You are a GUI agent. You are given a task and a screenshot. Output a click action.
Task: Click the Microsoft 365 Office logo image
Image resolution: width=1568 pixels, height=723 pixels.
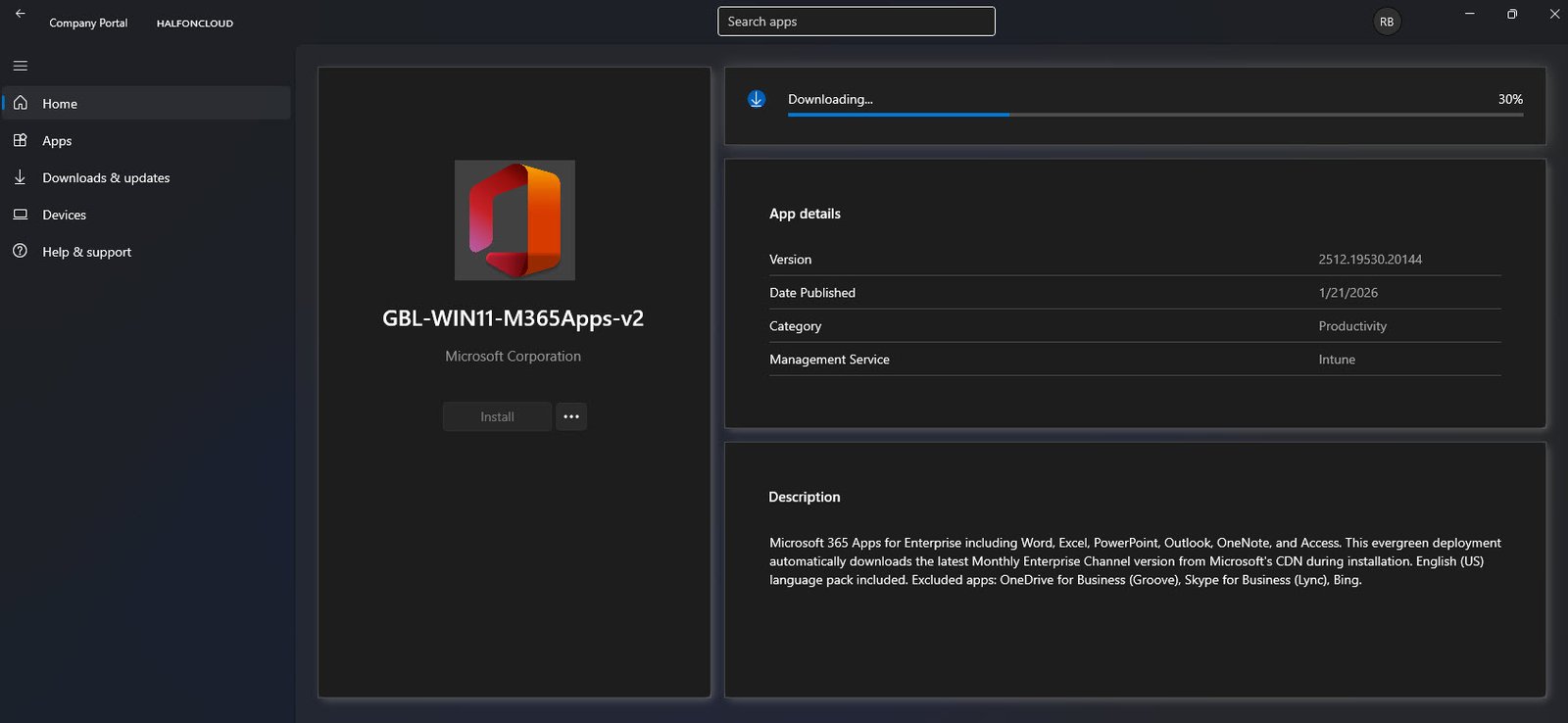click(x=514, y=220)
